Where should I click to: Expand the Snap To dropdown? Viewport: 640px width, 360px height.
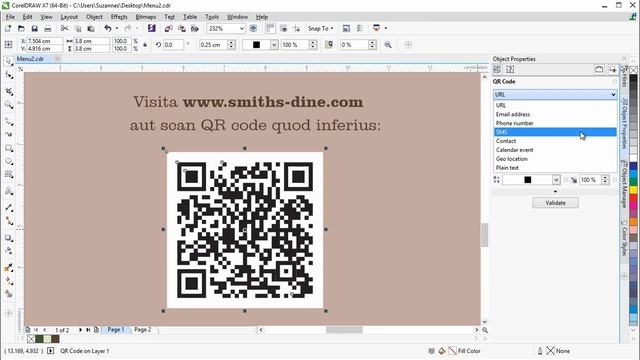click(x=321, y=29)
